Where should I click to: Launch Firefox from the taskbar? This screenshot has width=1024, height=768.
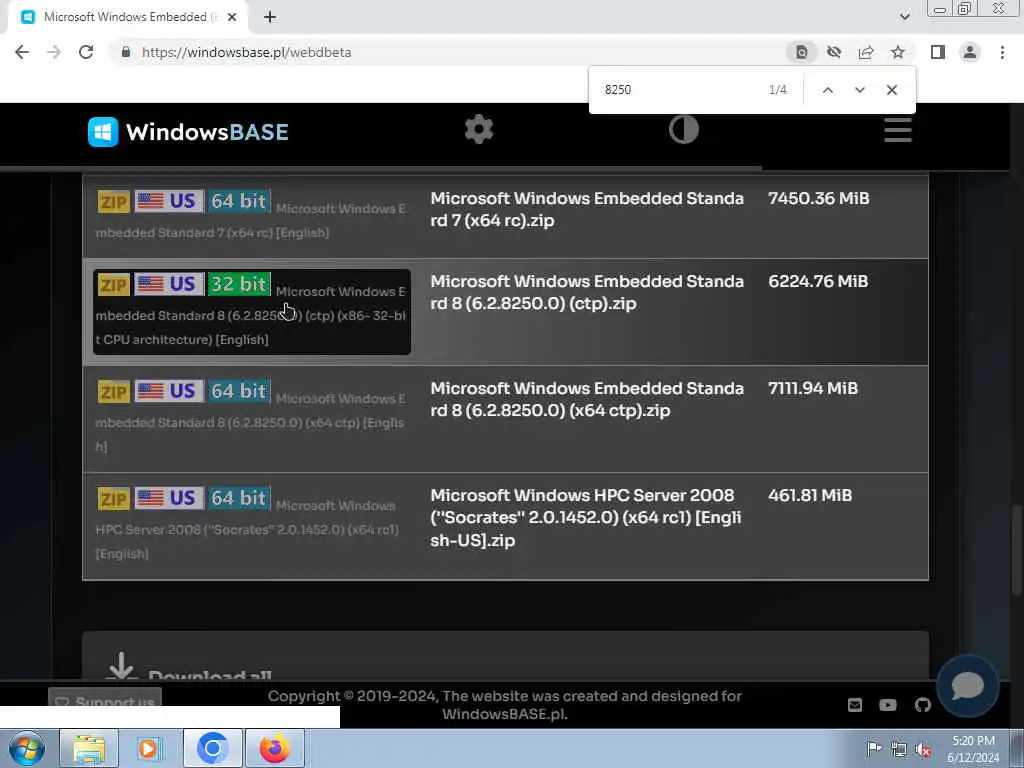coord(275,748)
